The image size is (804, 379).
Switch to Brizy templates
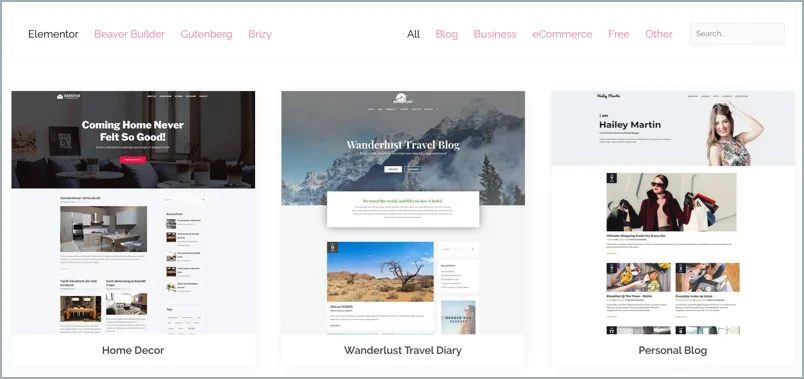tap(260, 34)
